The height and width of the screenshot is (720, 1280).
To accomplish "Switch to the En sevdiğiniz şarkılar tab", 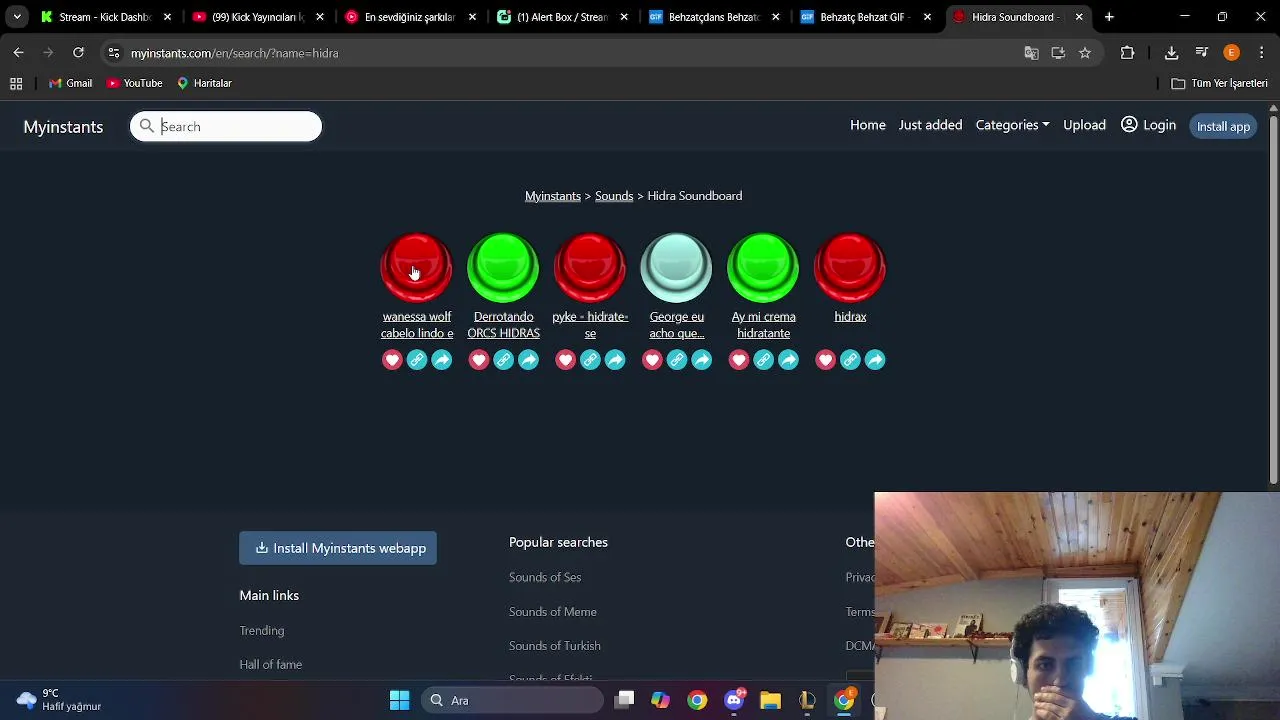I will [409, 17].
